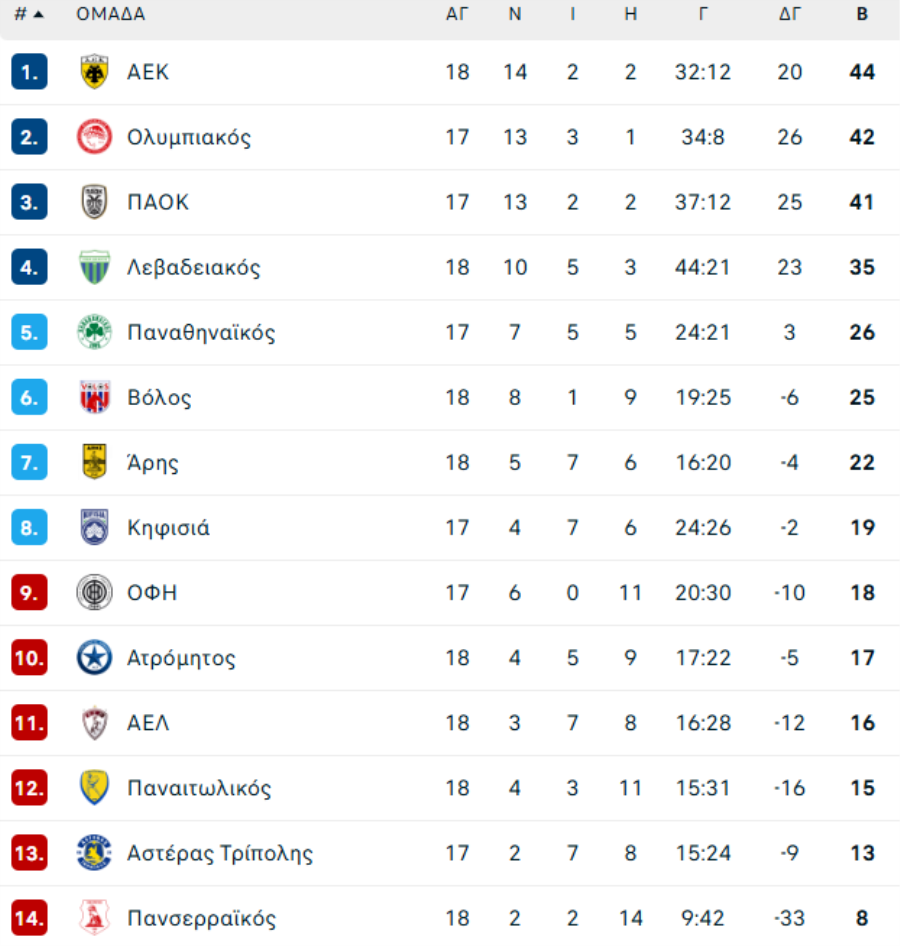Sort by the ΔΓ goal difference header
Image resolution: width=900 pixels, height=946 pixels.
tap(789, 14)
